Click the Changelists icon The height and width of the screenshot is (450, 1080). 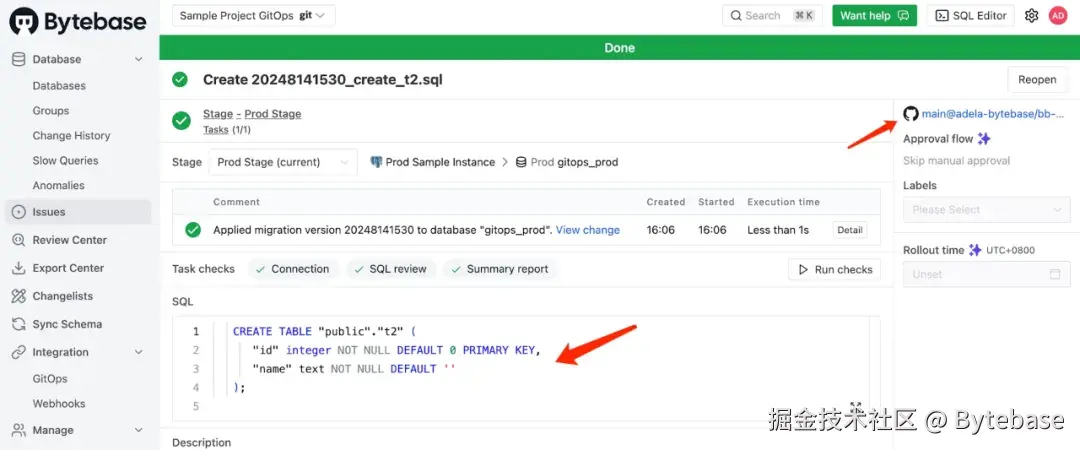point(19,296)
